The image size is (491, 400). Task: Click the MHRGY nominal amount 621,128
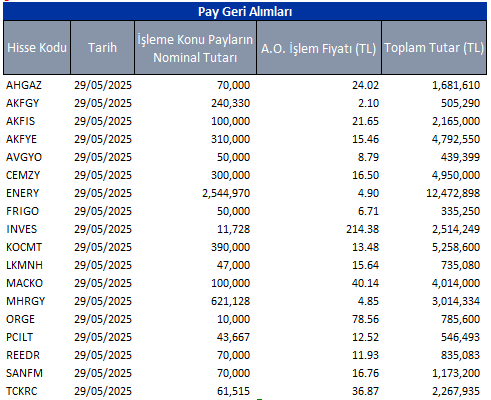pyautogui.click(x=230, y=301)
